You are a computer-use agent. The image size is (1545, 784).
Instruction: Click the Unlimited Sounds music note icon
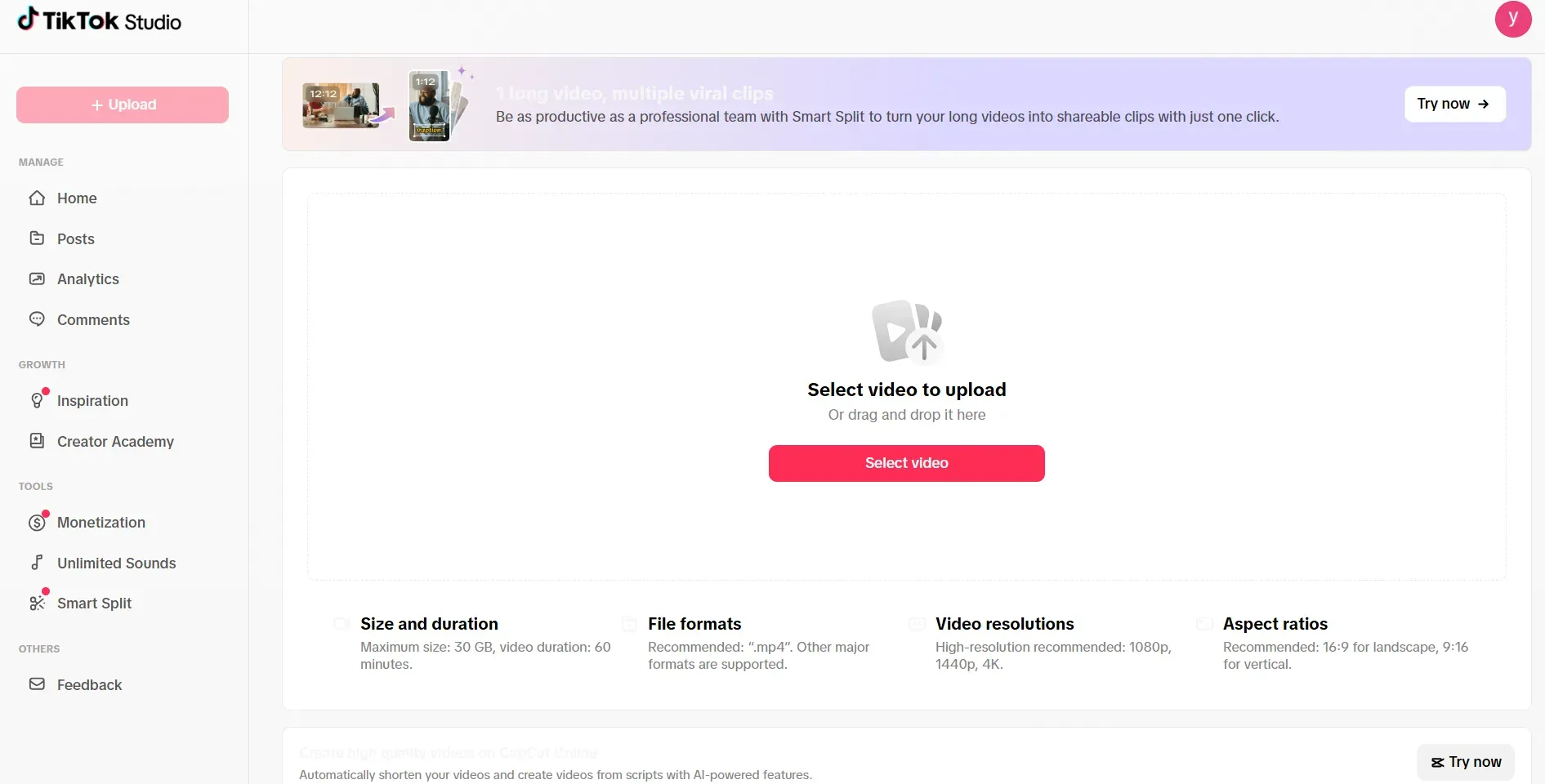(37, 563)
